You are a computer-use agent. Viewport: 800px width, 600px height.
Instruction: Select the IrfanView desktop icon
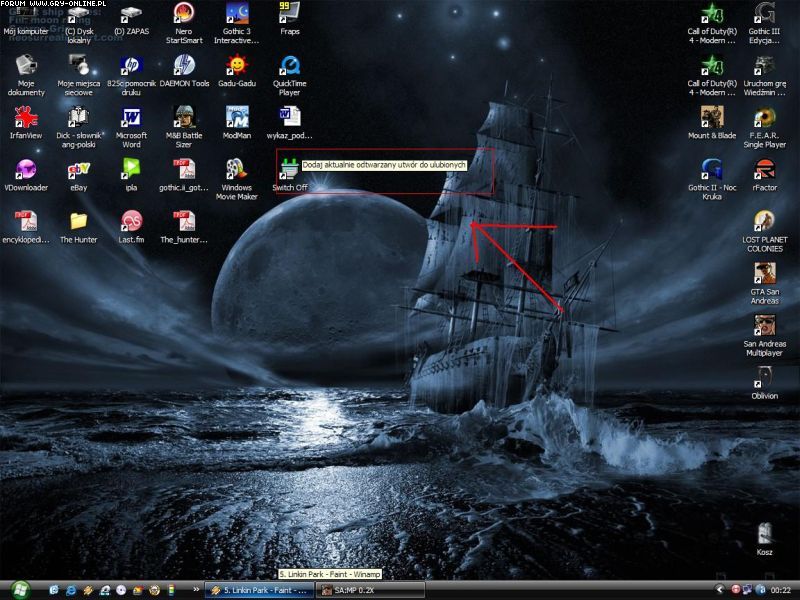26,118
